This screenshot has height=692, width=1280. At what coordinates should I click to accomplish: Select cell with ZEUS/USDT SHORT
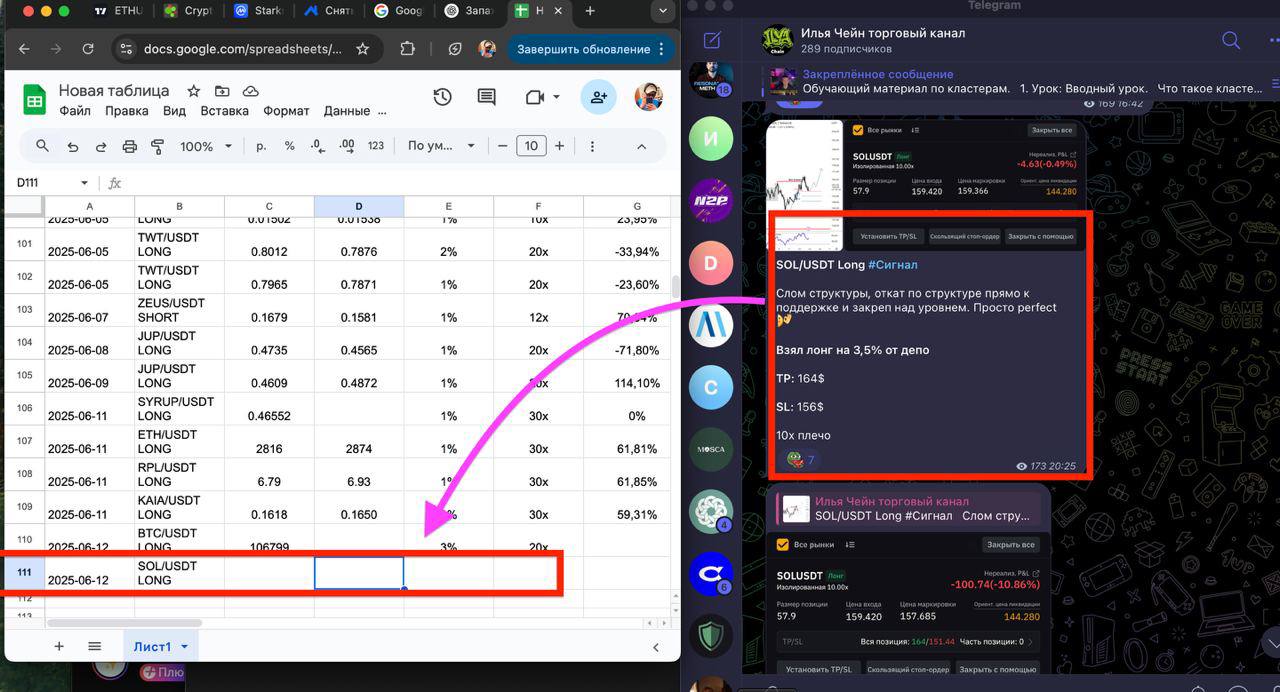(x=179, y=310)
